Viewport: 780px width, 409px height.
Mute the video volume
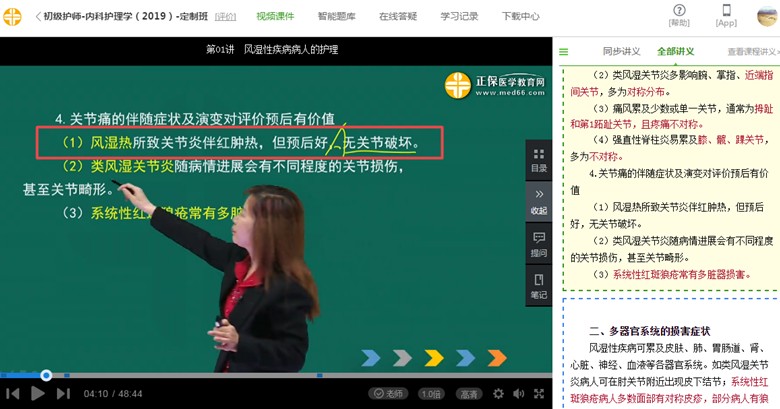click(518, 394)
